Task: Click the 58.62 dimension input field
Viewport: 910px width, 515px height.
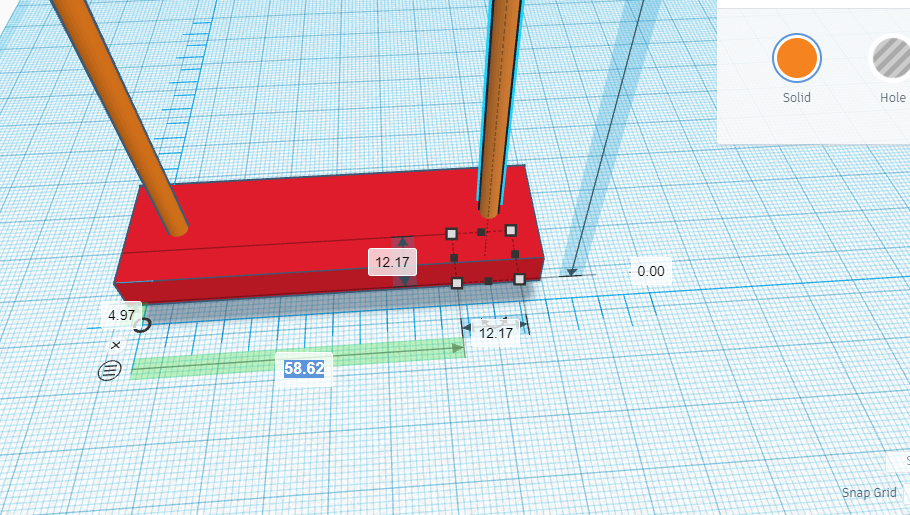Action: 304,369
